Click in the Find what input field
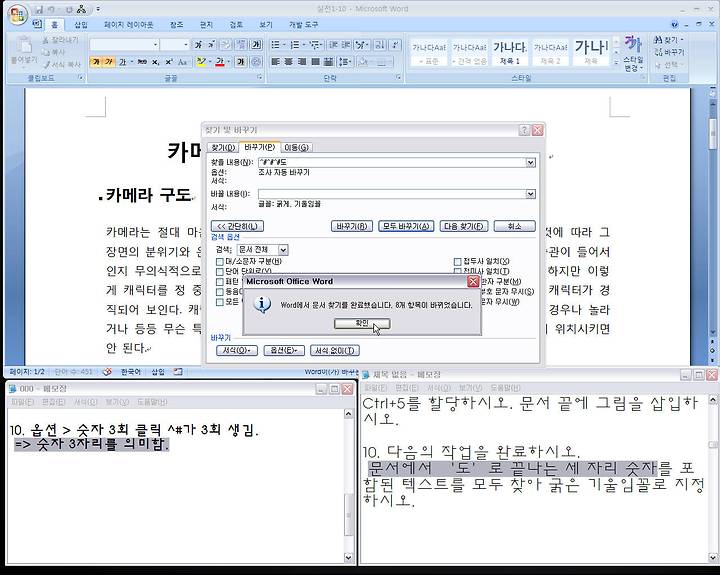This screenshot has width=720, height=576. [392, 162]
